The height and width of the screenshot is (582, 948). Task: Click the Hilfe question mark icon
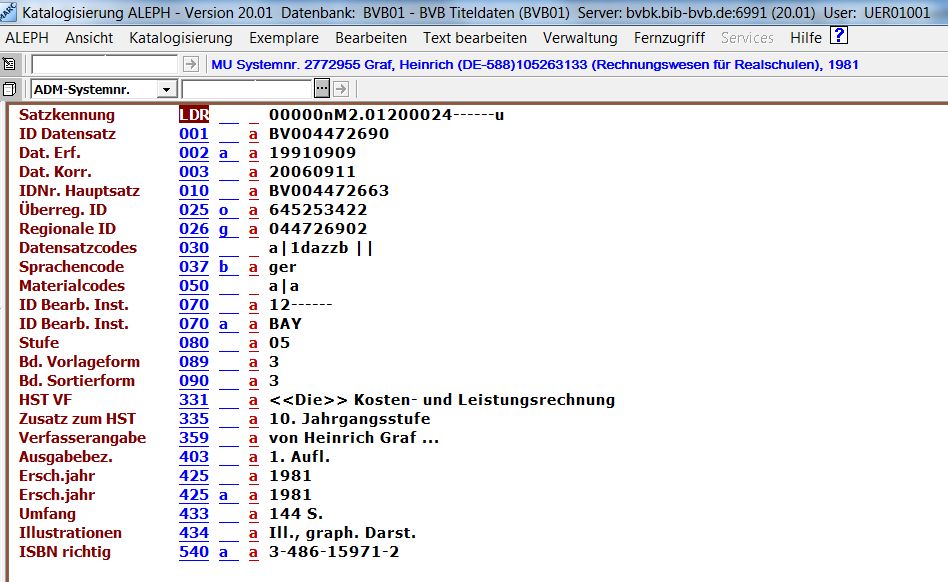pyautogui.click(x=839, y=37)
